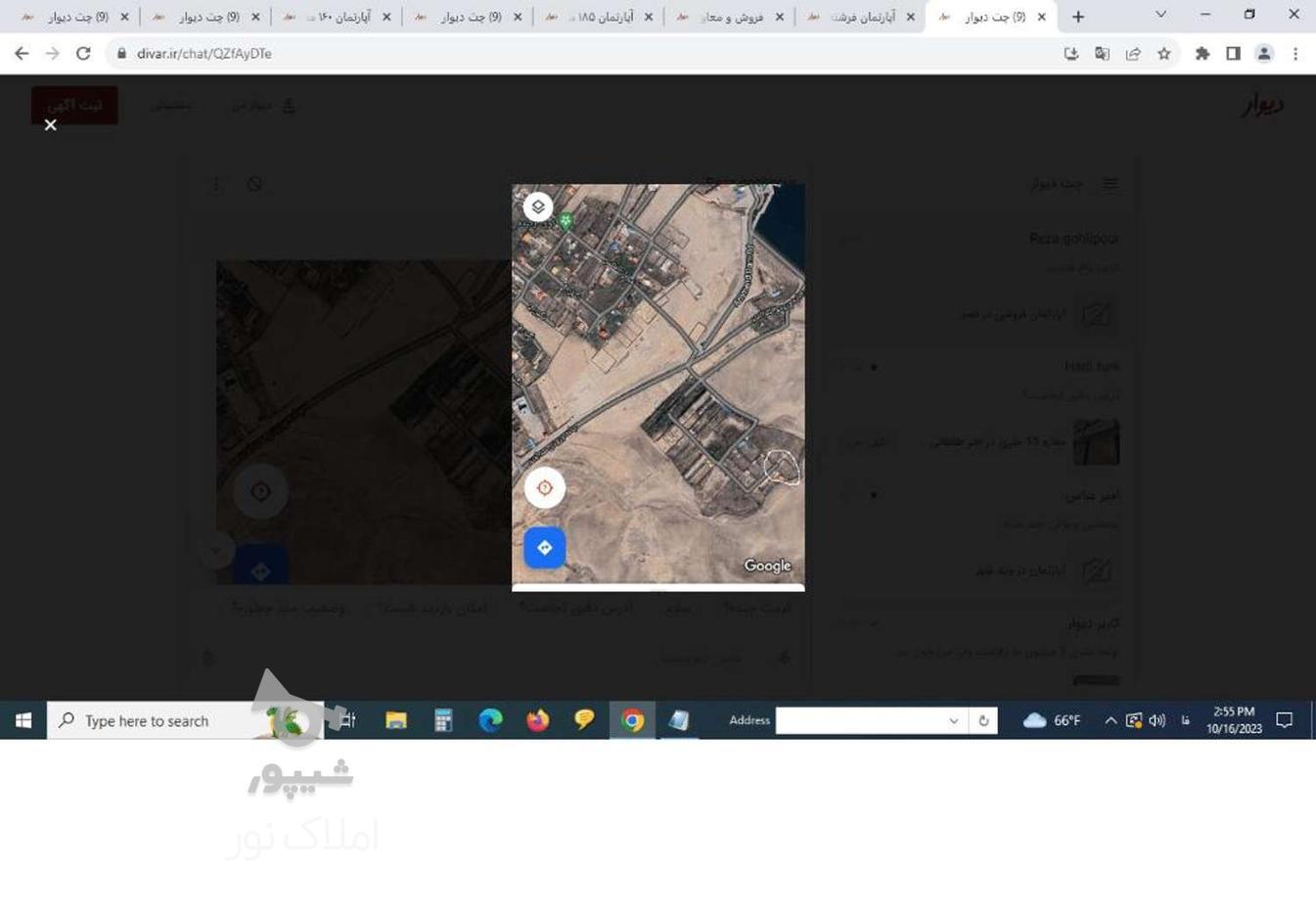
Task: Close the map popup with the X
Action: (51, 125)
